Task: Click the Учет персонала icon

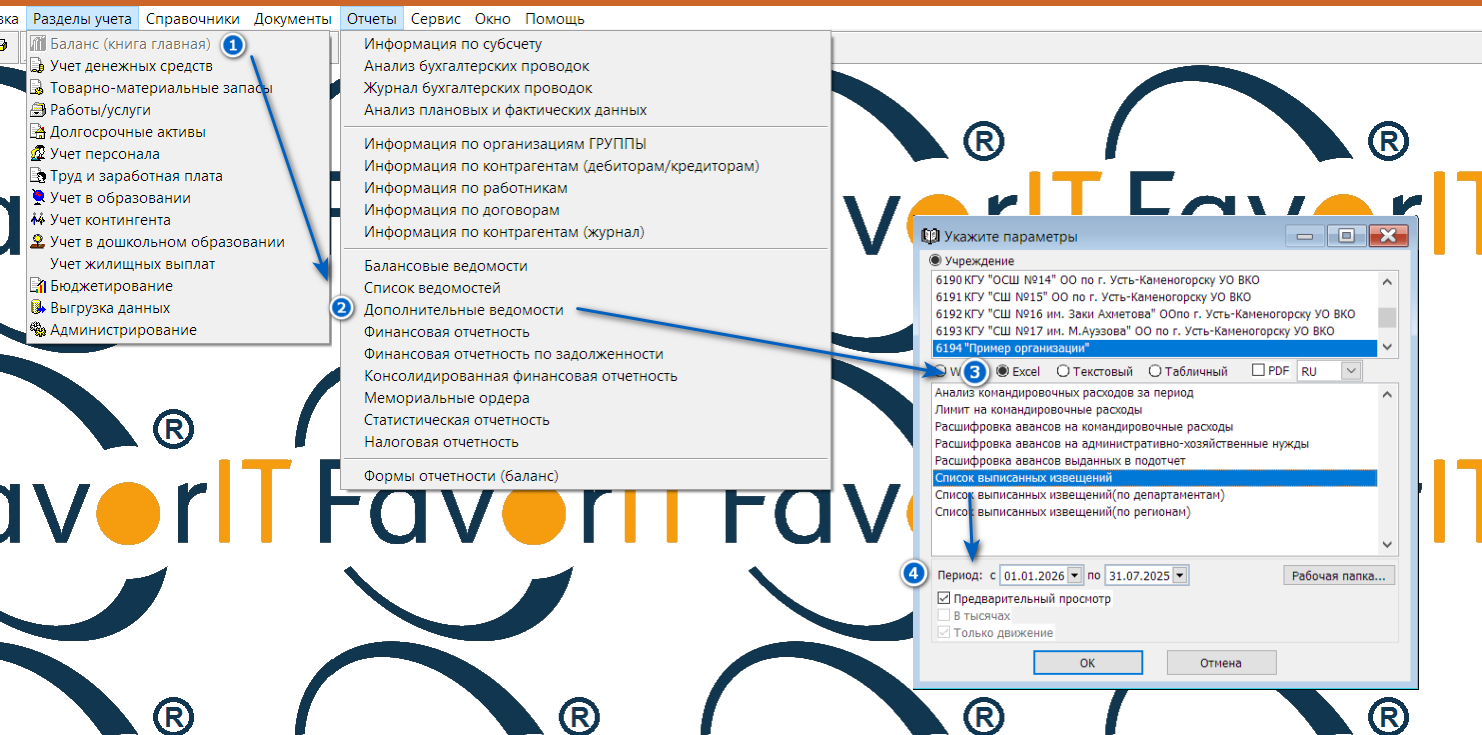Action: (x=38, y=154)
